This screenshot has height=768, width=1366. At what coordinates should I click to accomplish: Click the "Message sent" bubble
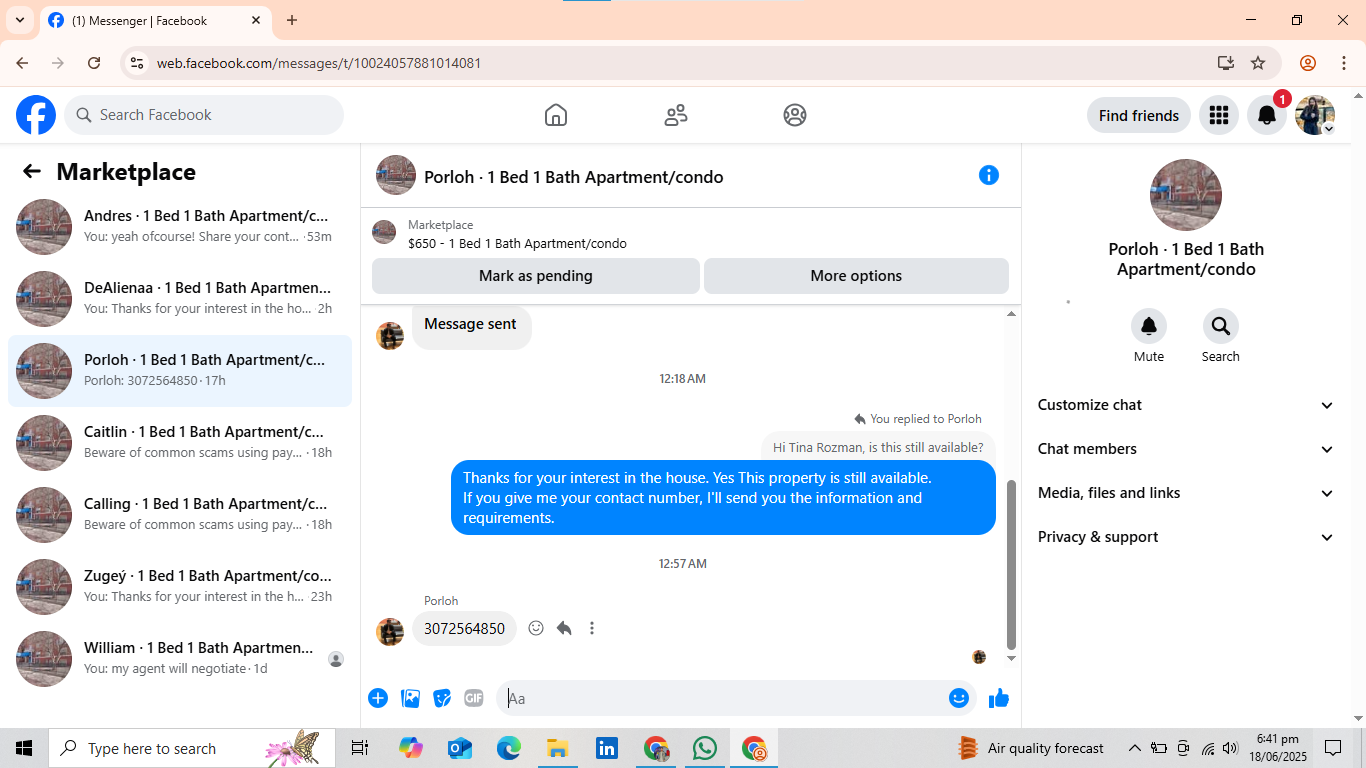point(471,326)
